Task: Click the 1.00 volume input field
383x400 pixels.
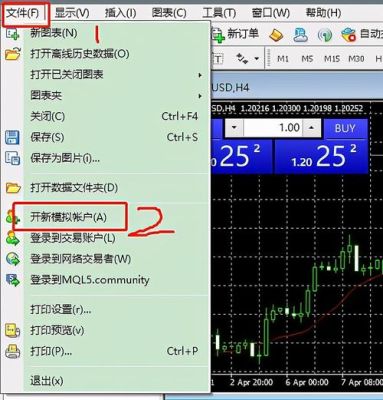Action: tap(273, 128)
